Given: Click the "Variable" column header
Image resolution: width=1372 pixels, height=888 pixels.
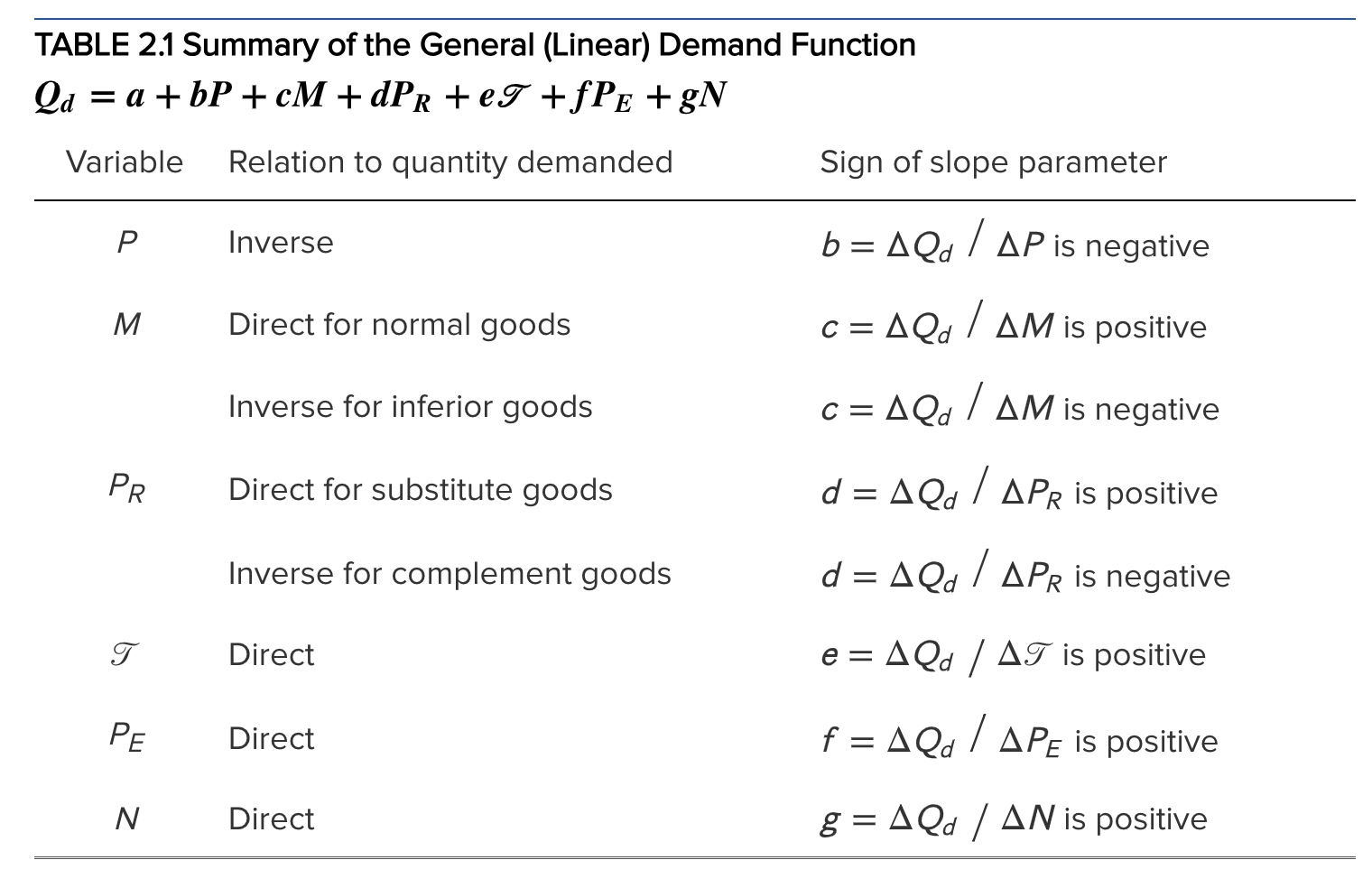Looking at the screenshot, I should click(125, 162).
